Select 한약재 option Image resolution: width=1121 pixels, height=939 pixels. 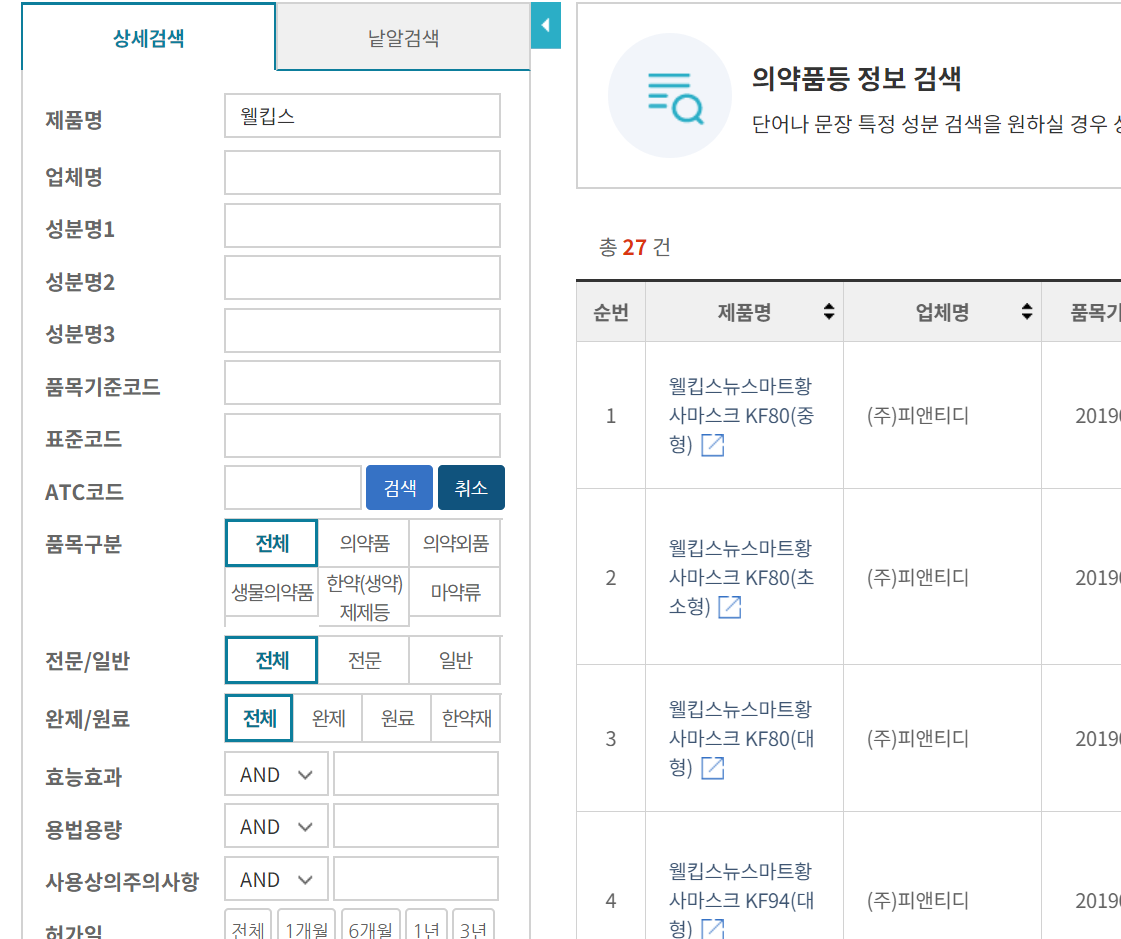[466, 718]
